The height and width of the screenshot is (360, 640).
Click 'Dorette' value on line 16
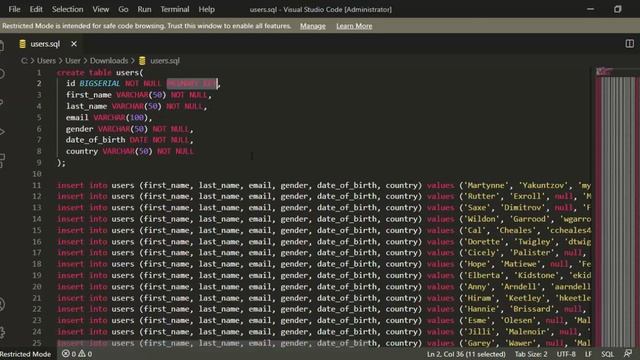[x=483, y=242]
